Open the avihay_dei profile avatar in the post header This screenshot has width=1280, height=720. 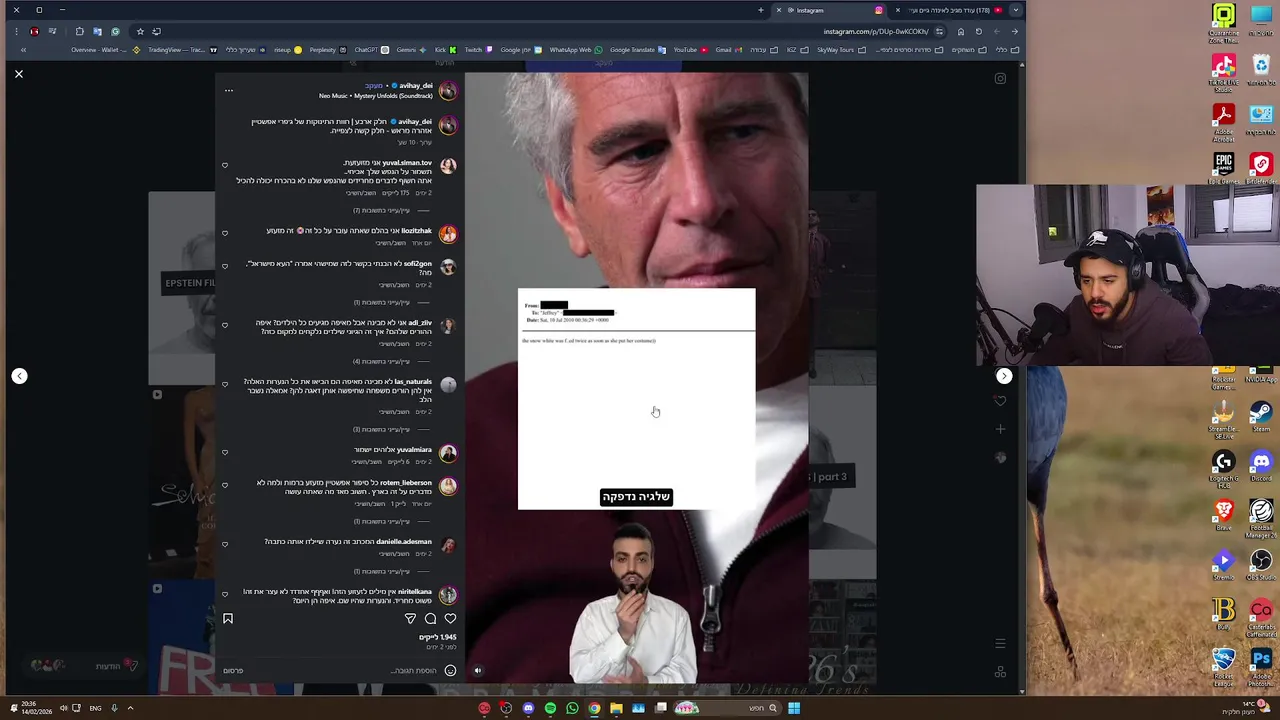448,91
